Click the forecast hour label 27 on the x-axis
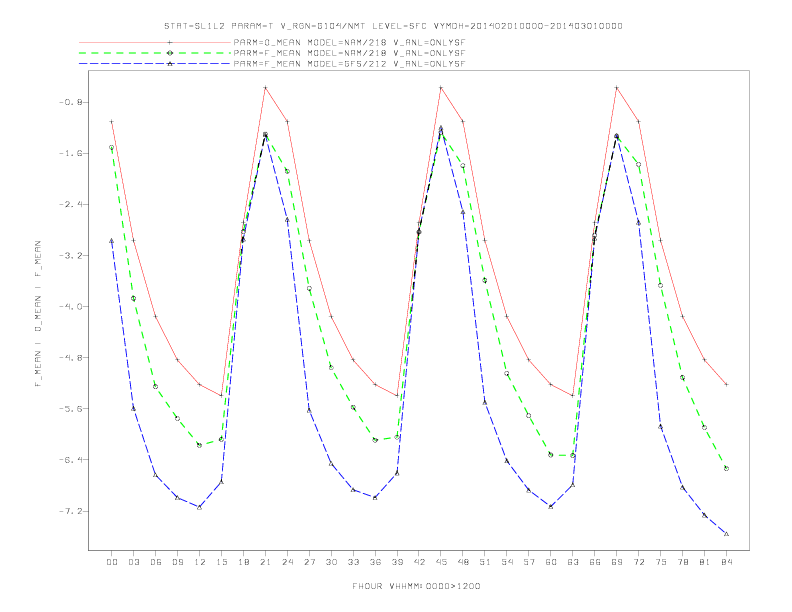Viewport: 792px width, 612px height. pos(309,562)
